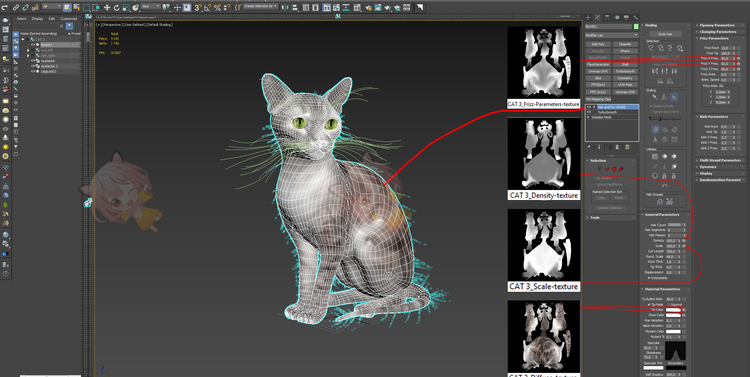Toggle Rectangular Selection Region icon
This screenshot has height=377, width=750.
[86, 7]
